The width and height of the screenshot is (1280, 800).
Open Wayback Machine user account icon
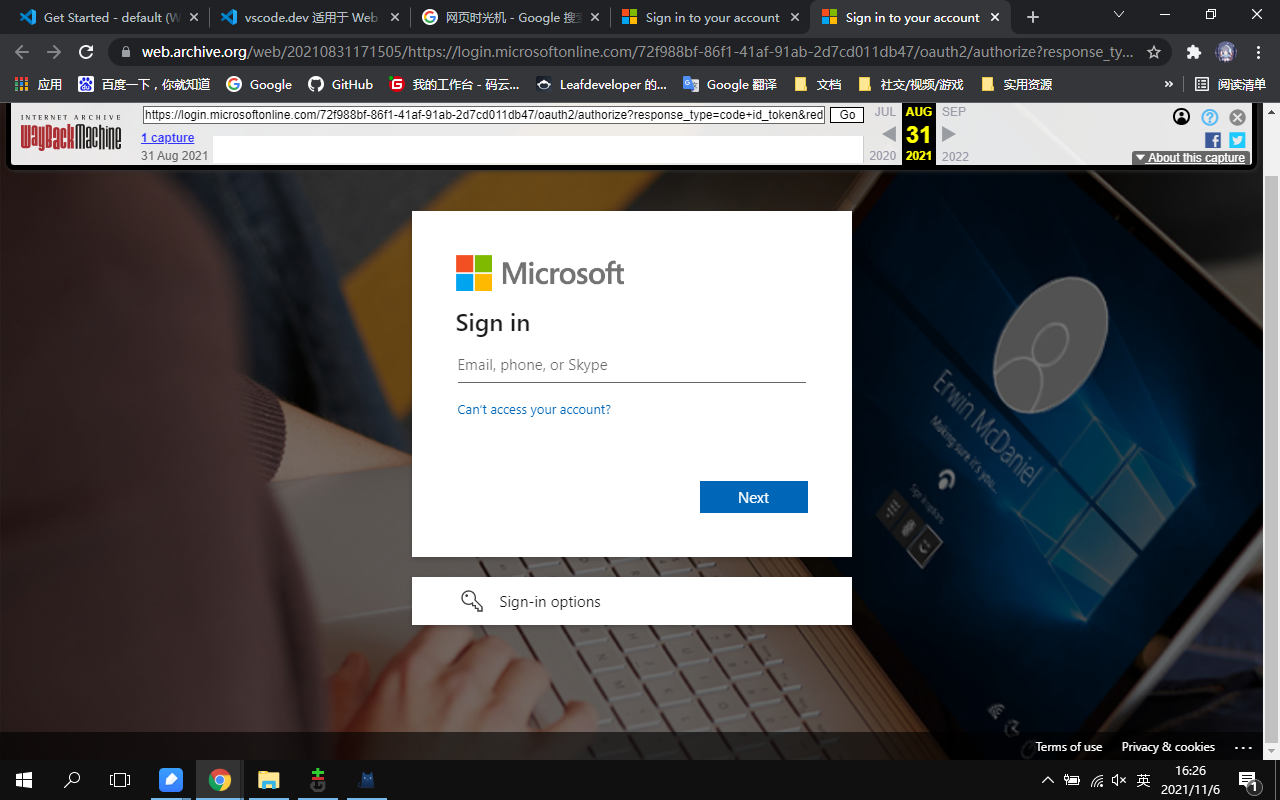point(1181,117)
